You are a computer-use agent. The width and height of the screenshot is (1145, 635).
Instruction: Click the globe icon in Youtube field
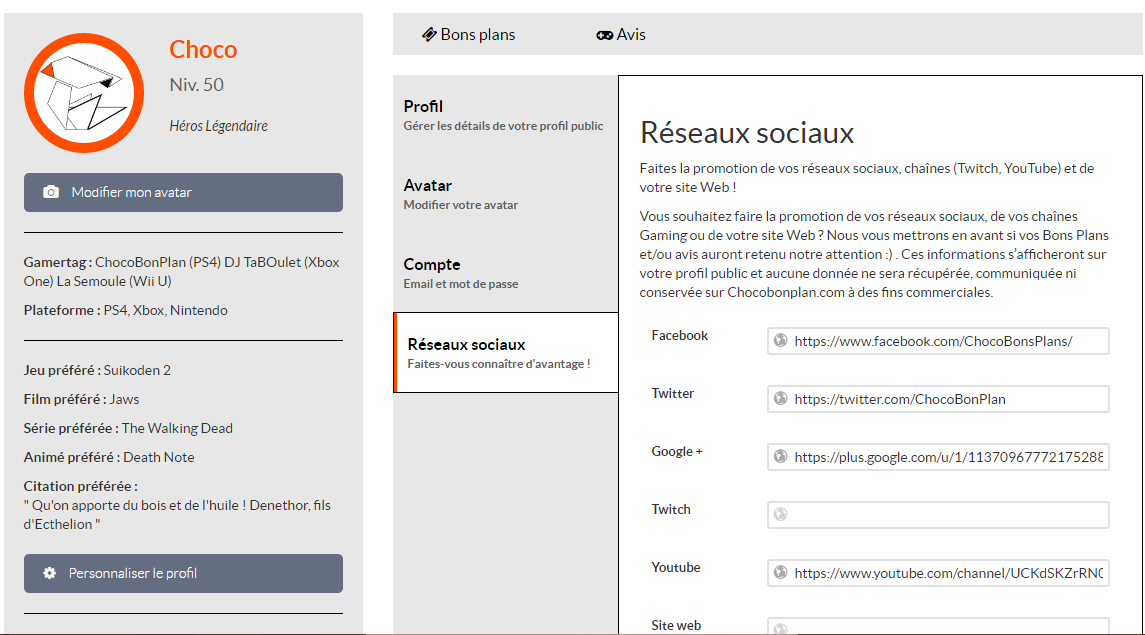click(x=781, y=572)
